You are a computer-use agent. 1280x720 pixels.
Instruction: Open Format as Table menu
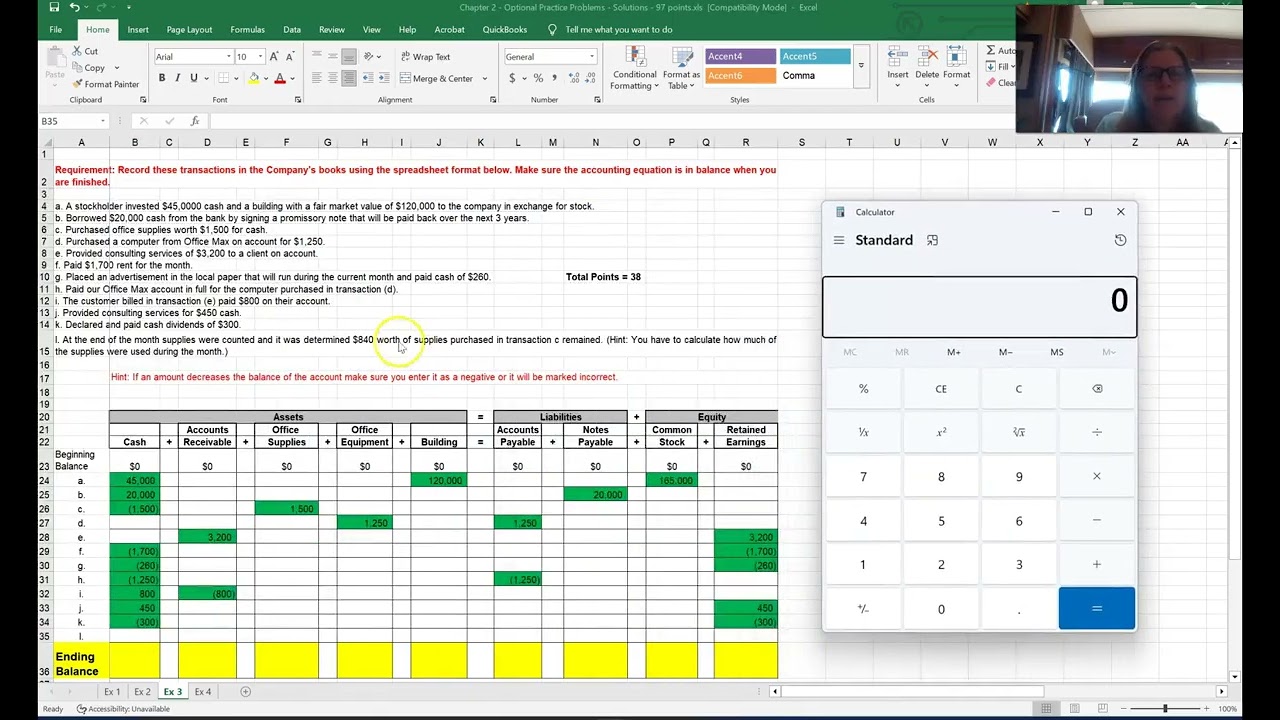[681, 68]
